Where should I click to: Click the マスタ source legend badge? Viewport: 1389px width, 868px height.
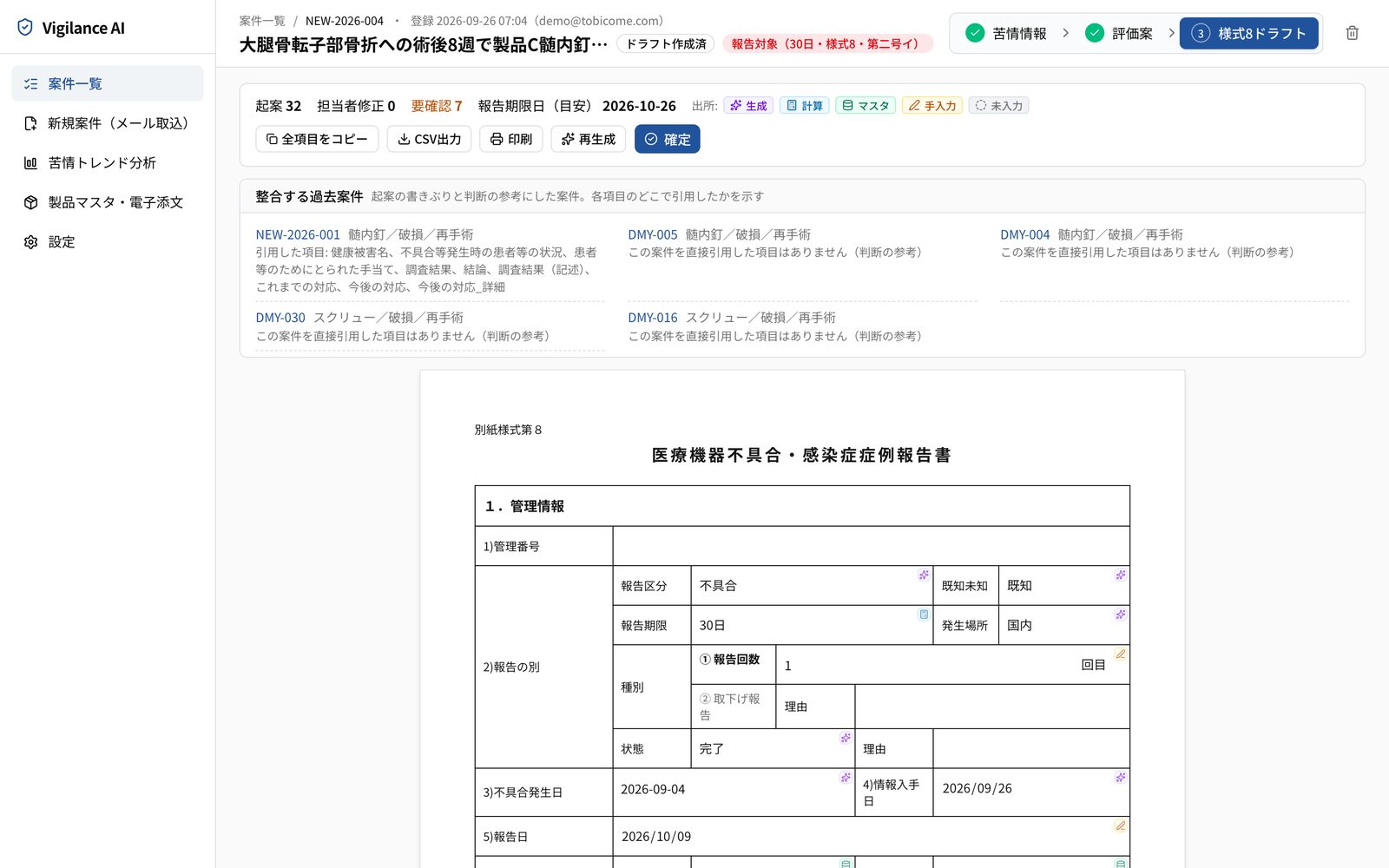(866, 106)
